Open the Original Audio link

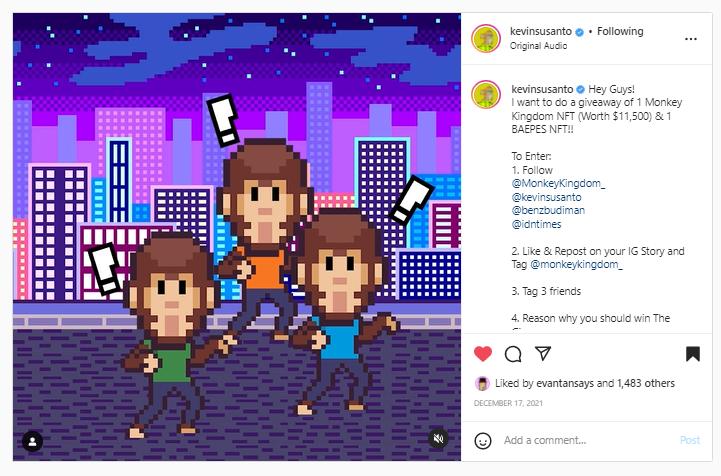[x=538, y=46]
